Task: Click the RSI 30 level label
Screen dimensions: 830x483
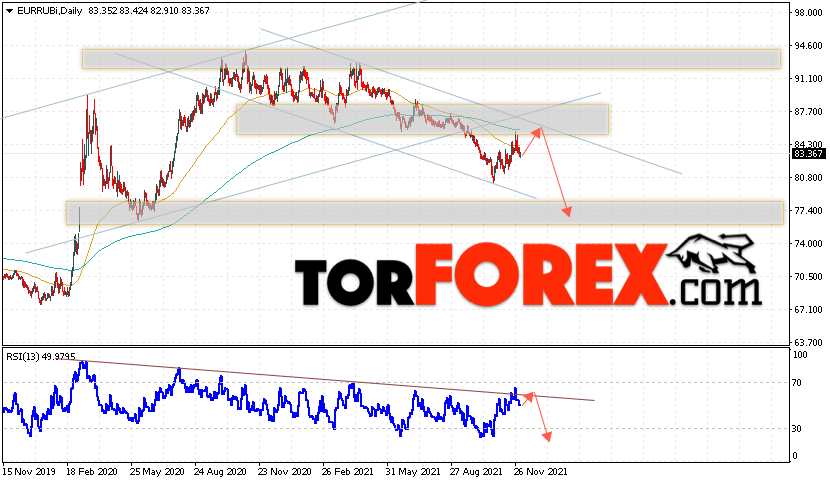Action: tap(797, 428)
